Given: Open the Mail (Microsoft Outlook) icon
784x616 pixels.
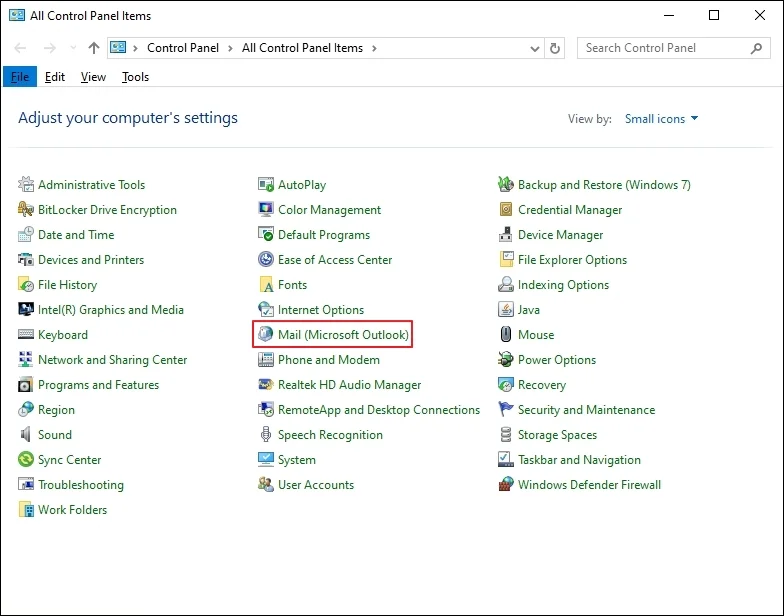Looking at the screenshot, I should [x=266, y=334].
